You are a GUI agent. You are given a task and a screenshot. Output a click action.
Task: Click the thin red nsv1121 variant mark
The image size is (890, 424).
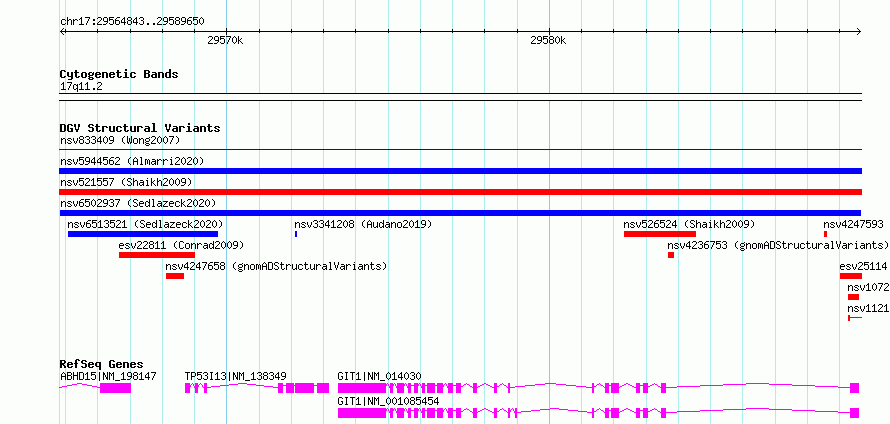[x=855, y=318]
